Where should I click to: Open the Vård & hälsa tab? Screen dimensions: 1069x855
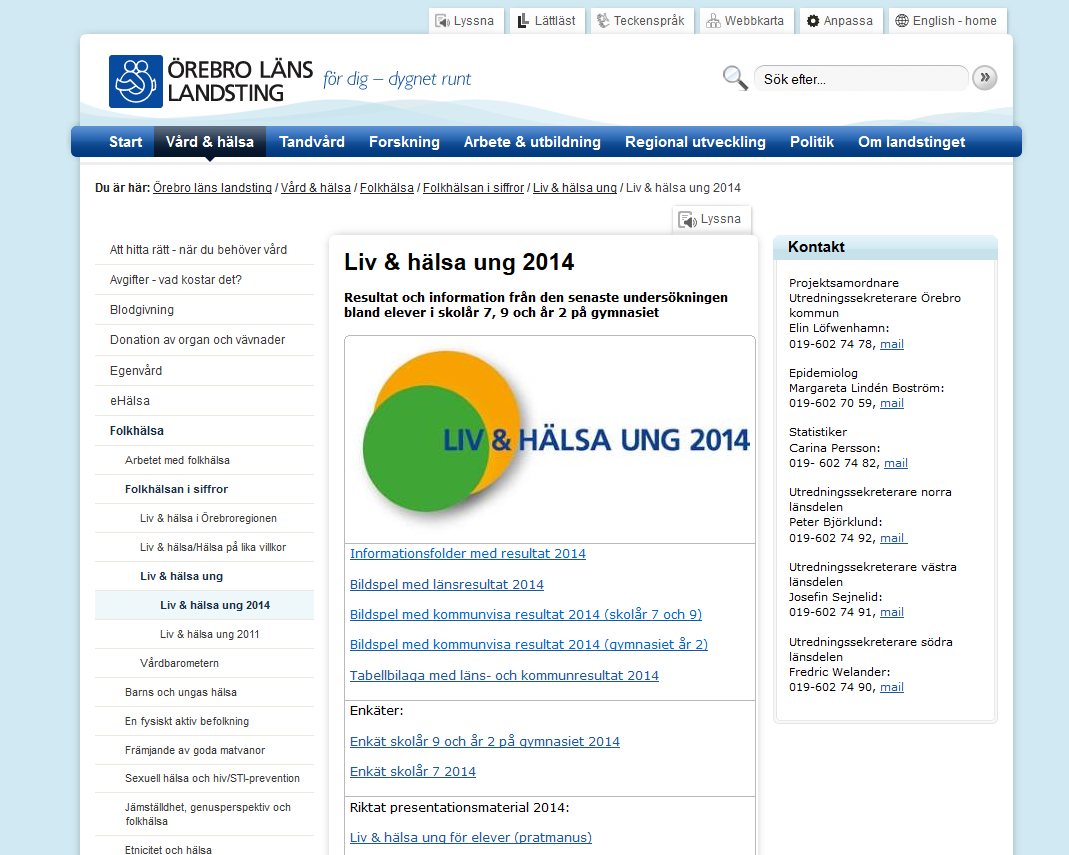pos(210,142)
